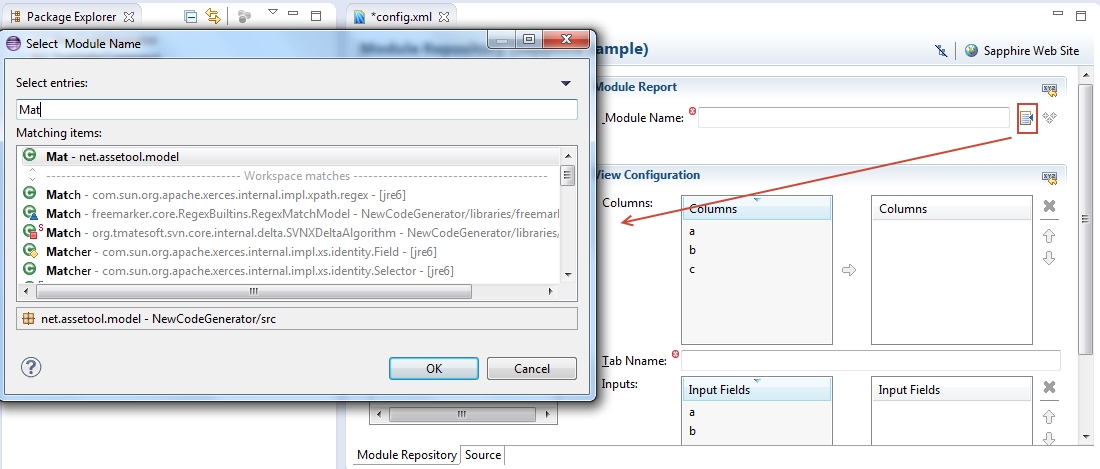
Task: Click the xyz icon in View Configuration section
Action: (1049, 178)
